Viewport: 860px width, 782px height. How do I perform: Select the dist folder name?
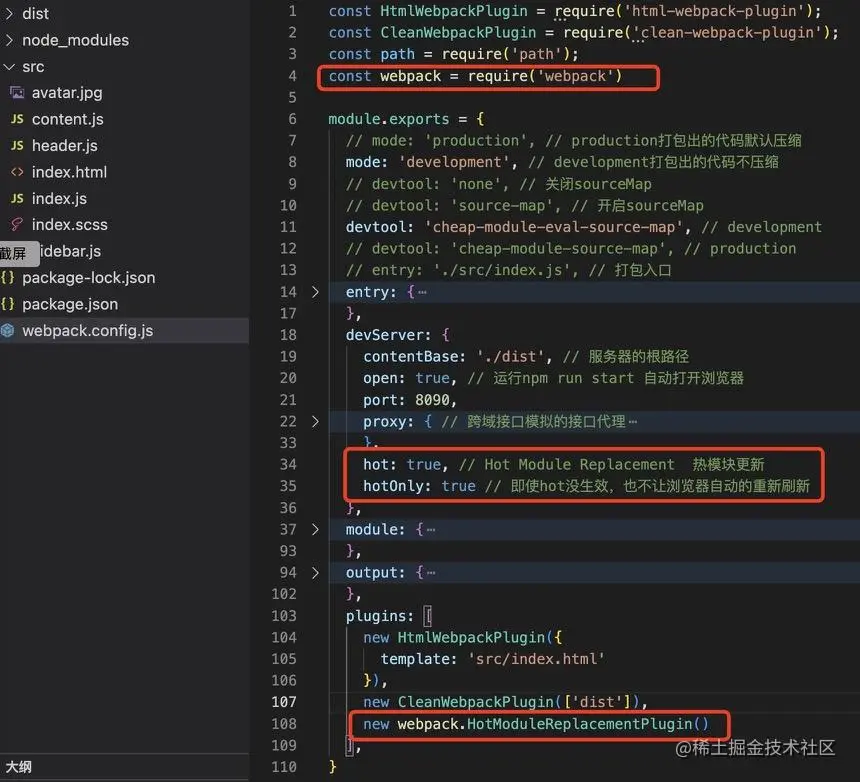click(x=36, y=14)
